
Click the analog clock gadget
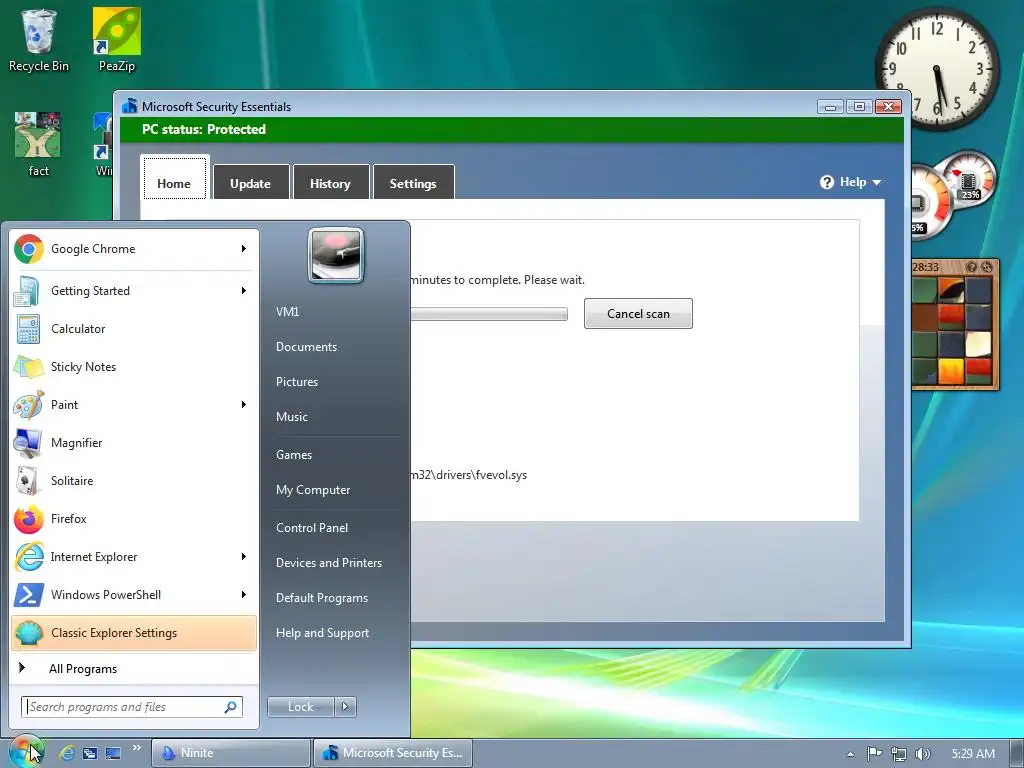pyautogui.click(x=937, y=69)
